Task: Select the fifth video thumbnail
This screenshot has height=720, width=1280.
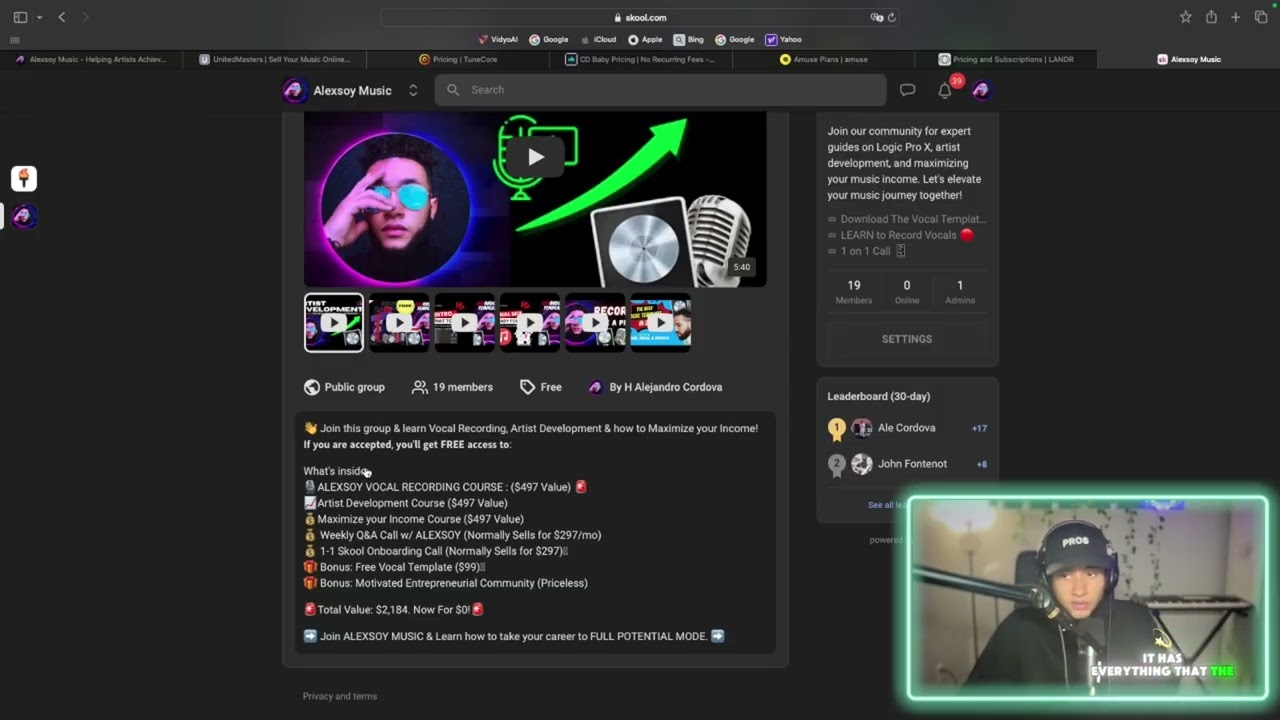Action: 595,322
